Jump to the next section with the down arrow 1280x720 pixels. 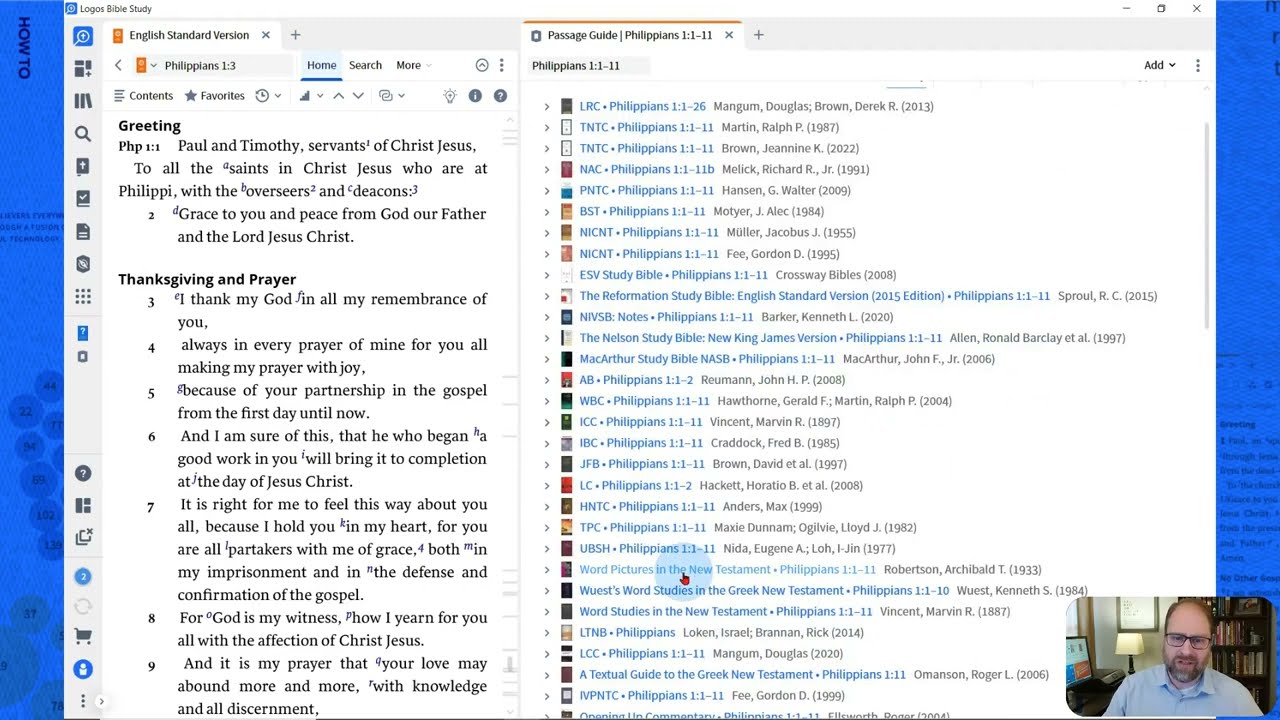point(358,96)
